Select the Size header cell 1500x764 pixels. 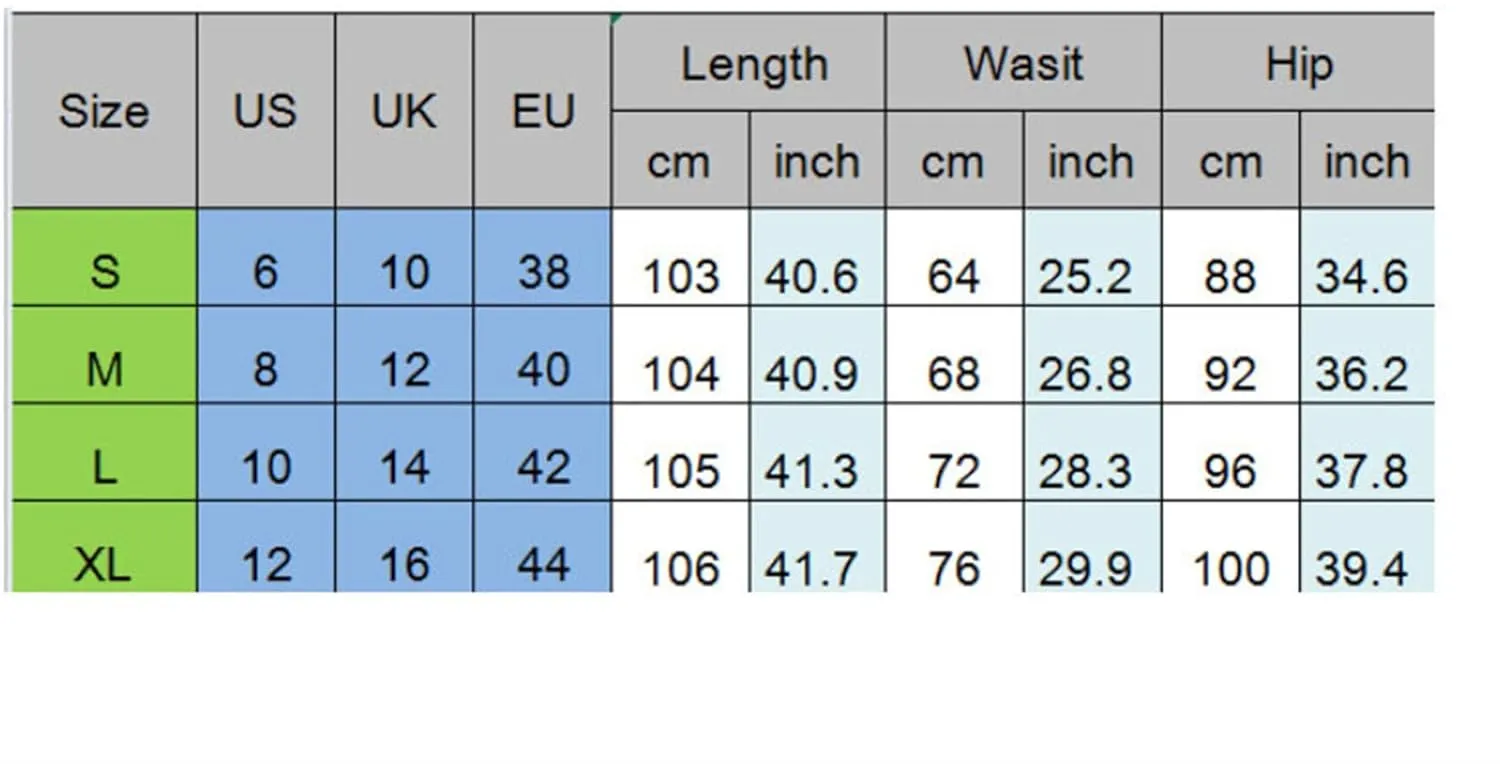click(x=104, y=111)
